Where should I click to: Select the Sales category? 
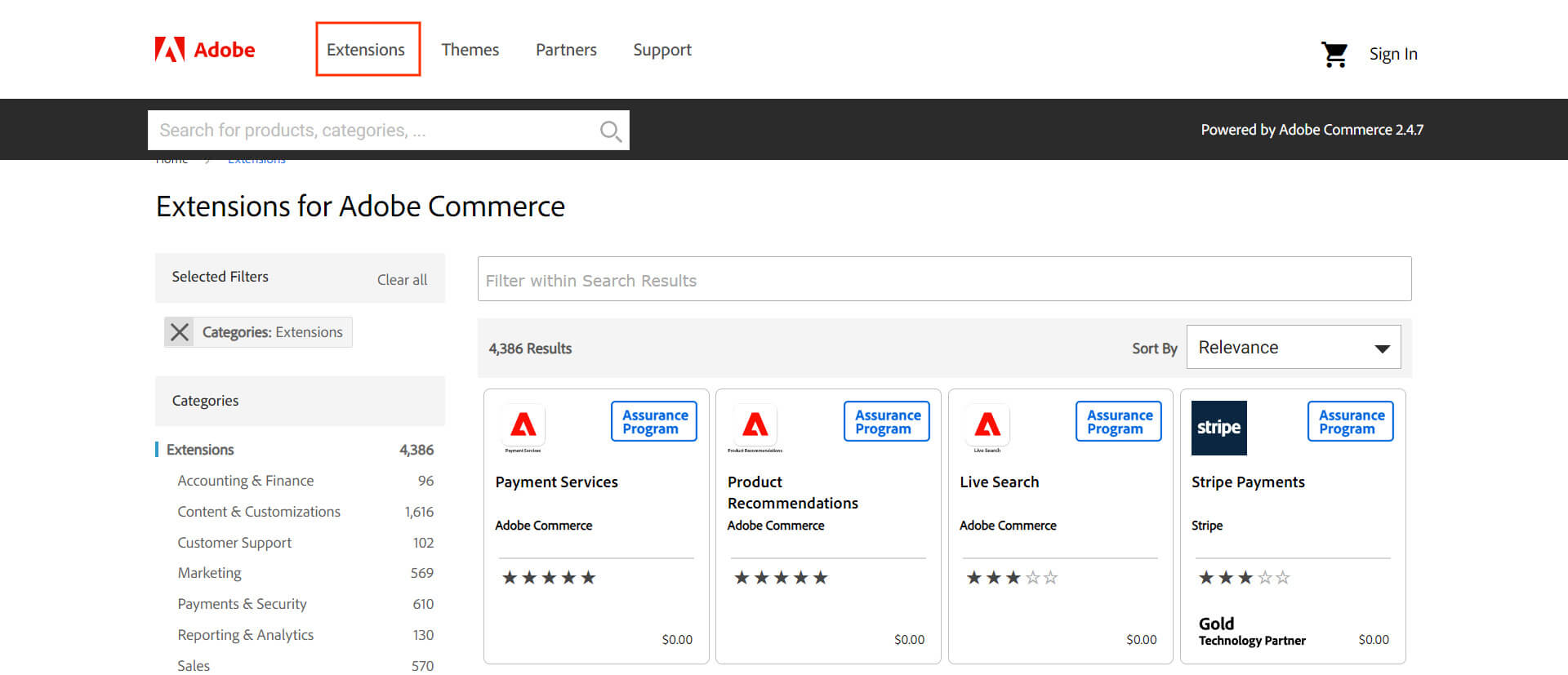pos(194,666)
